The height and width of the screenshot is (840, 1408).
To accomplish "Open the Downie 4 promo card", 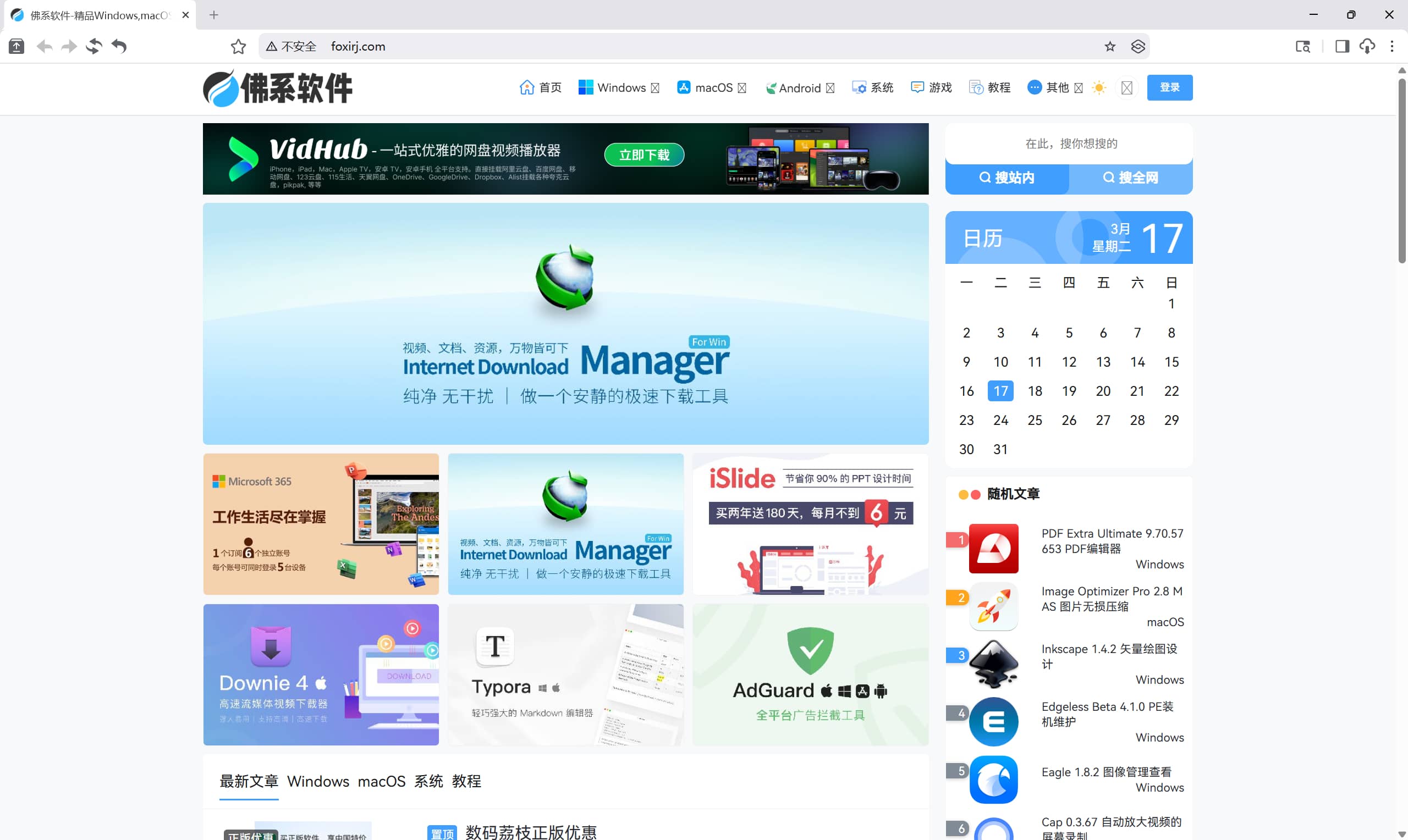I will (321, 675).
